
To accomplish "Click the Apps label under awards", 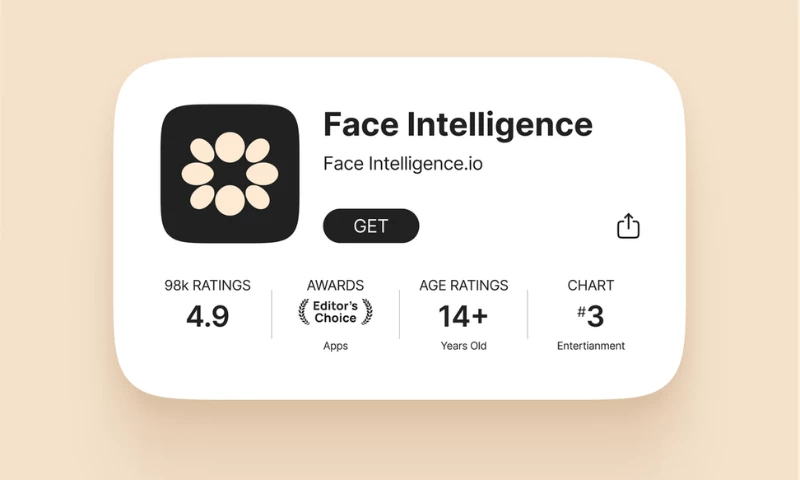I will pyautogui.click(x=335, y=346).
